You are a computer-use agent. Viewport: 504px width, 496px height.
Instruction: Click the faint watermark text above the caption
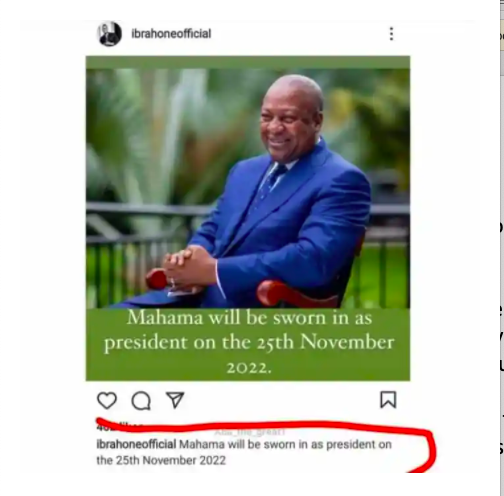250,432
